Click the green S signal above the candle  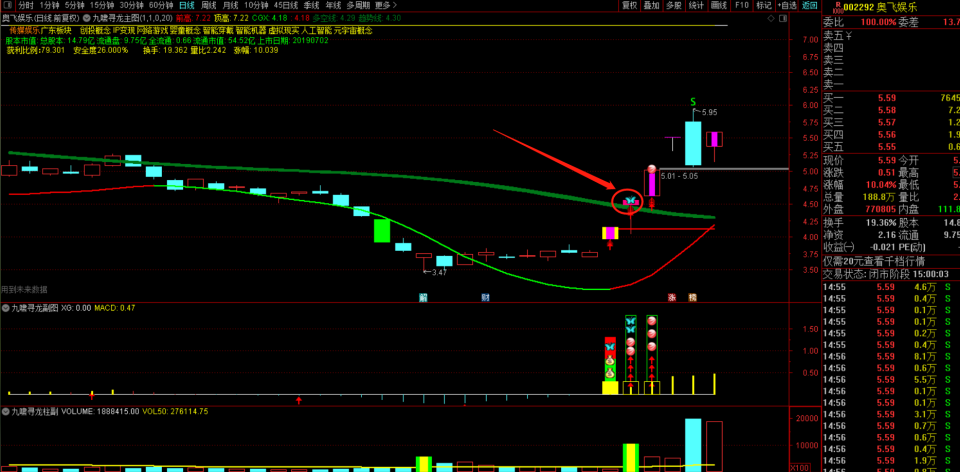pos(693,101)
